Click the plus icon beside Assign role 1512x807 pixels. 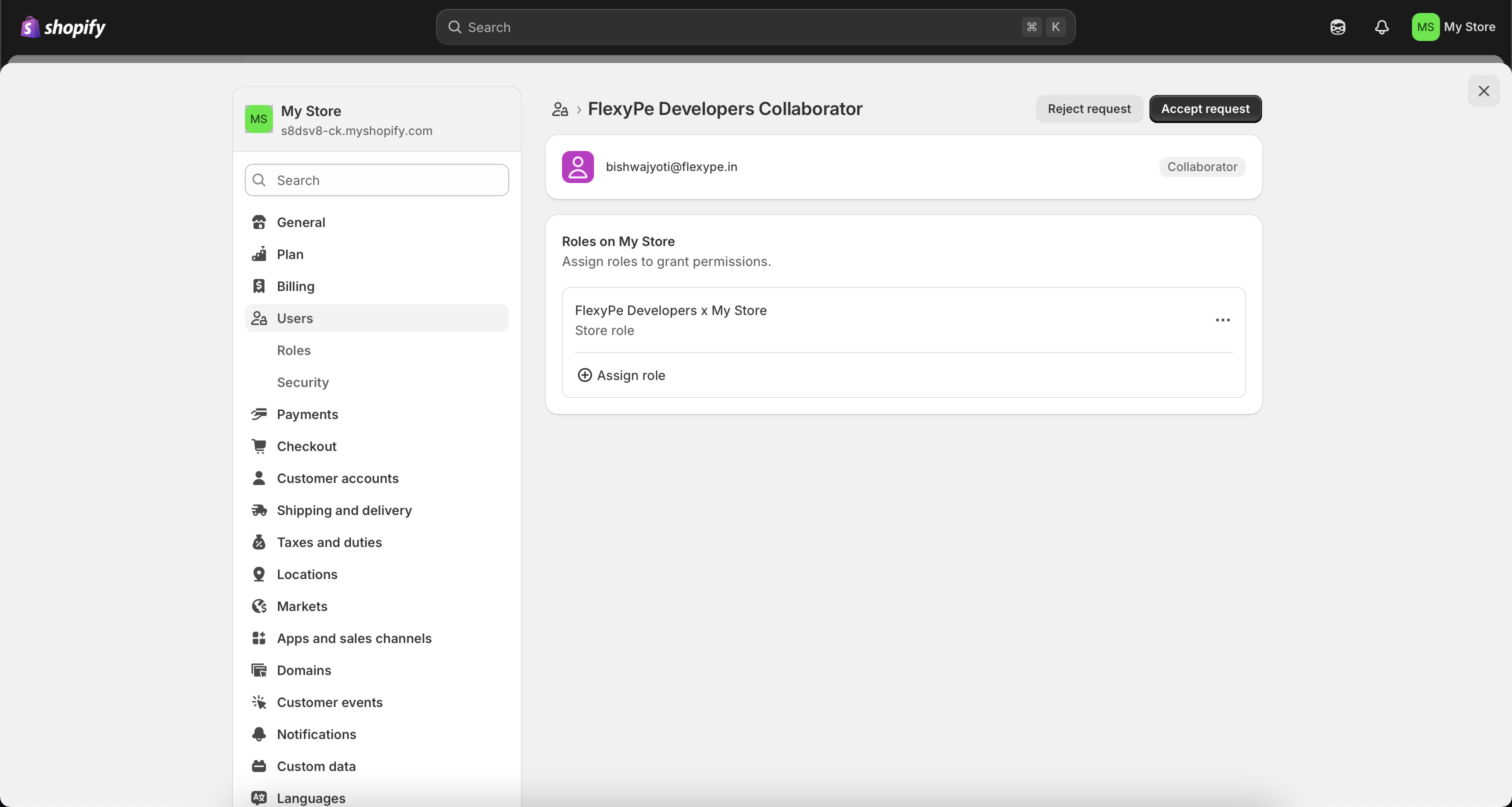tap(584, 375)
